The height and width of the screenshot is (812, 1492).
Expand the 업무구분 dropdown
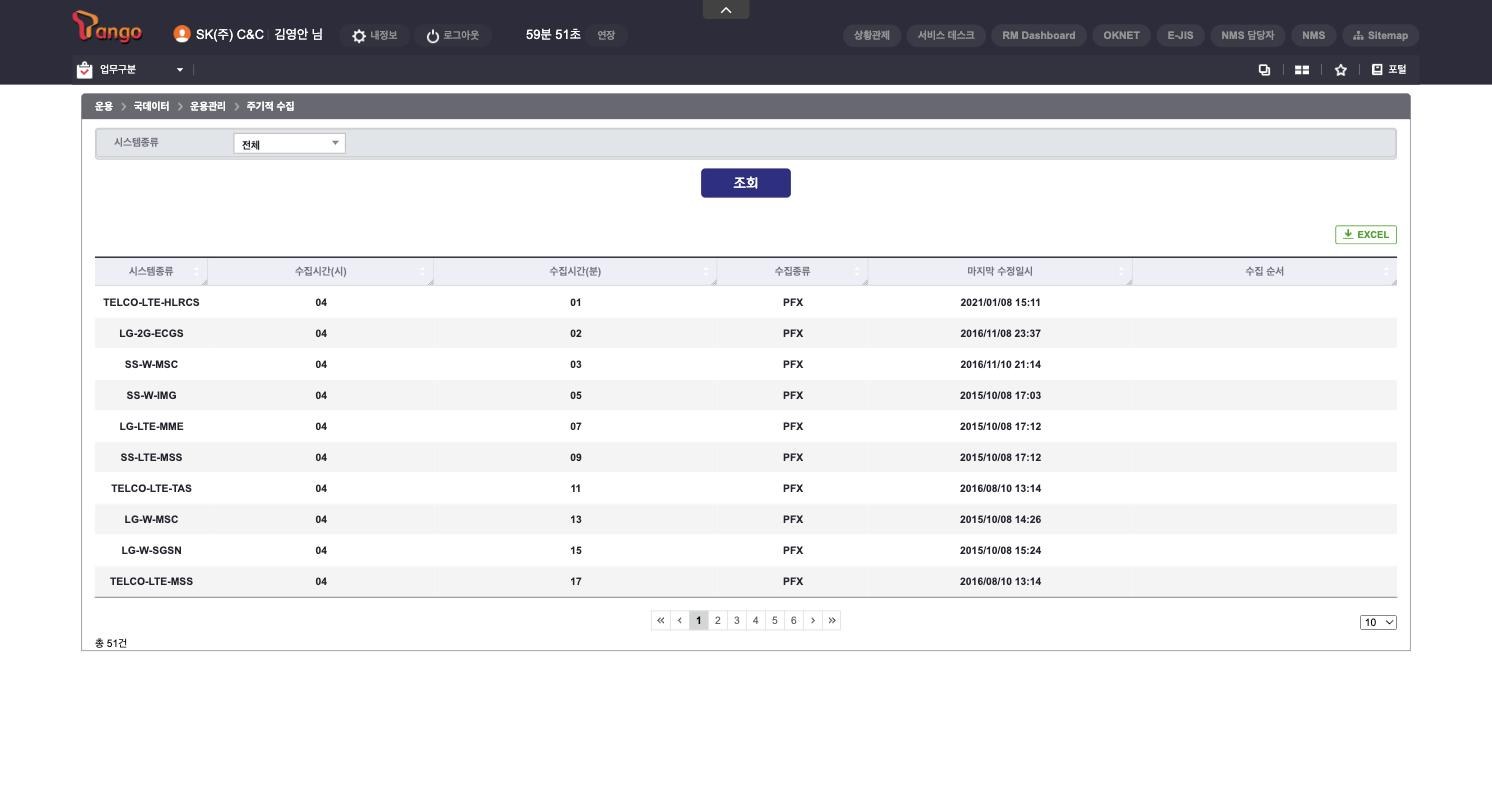pyautogui.click(x=131, y=70)
